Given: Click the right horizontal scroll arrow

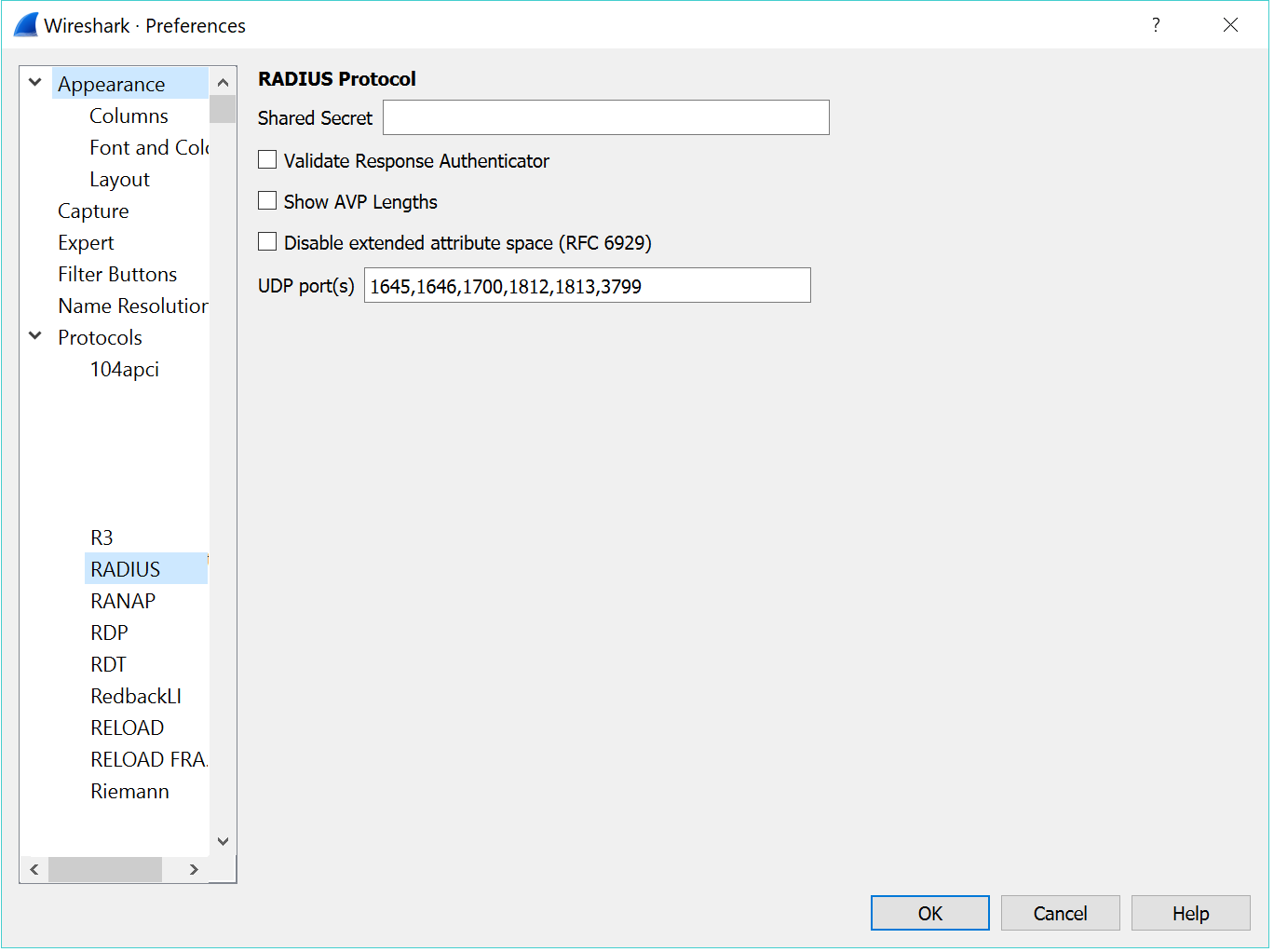Looking at the screenshot, I should pos(194,870).
